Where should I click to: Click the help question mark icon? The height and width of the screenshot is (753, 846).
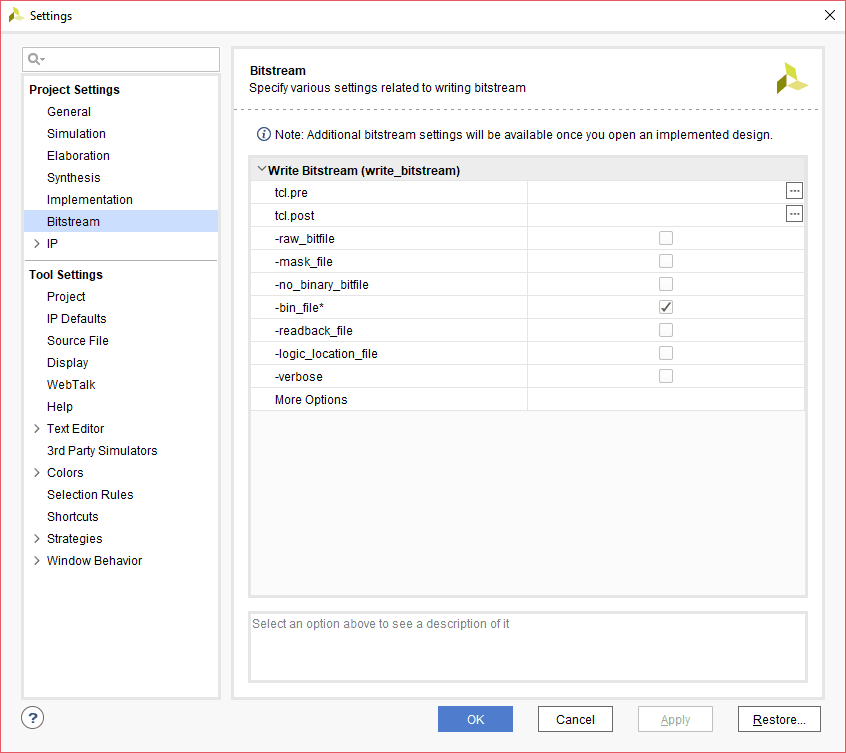click(x=33, y=718)
